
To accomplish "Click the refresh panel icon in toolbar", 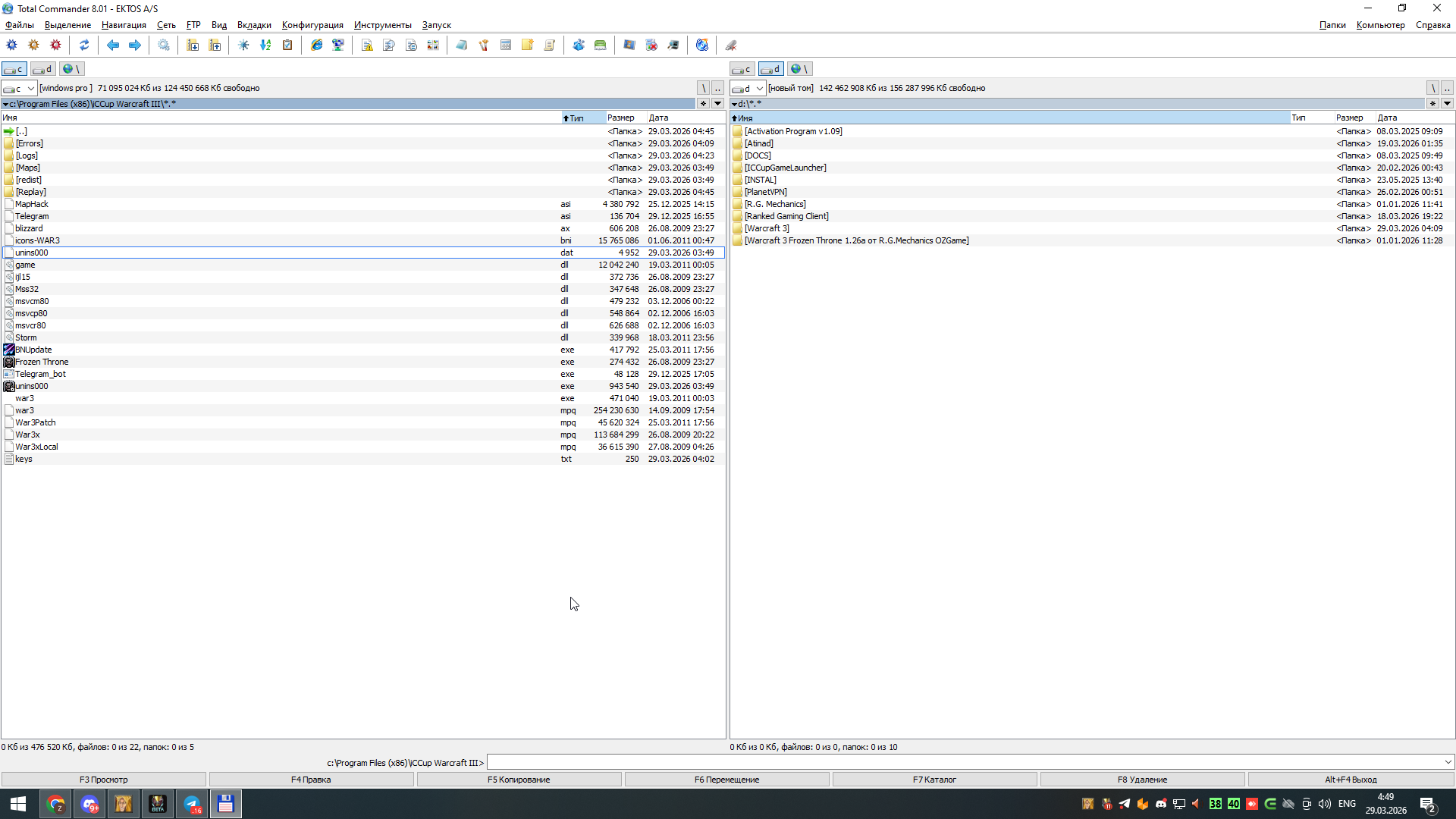I will click(84, 45).
